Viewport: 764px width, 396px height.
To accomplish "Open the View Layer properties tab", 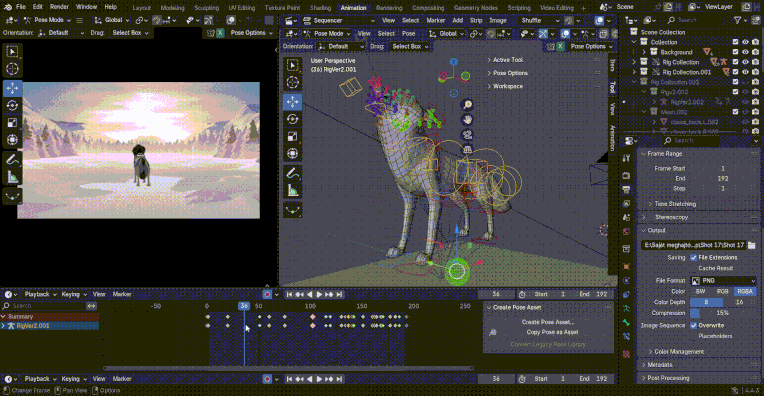I will click(627, 204).
